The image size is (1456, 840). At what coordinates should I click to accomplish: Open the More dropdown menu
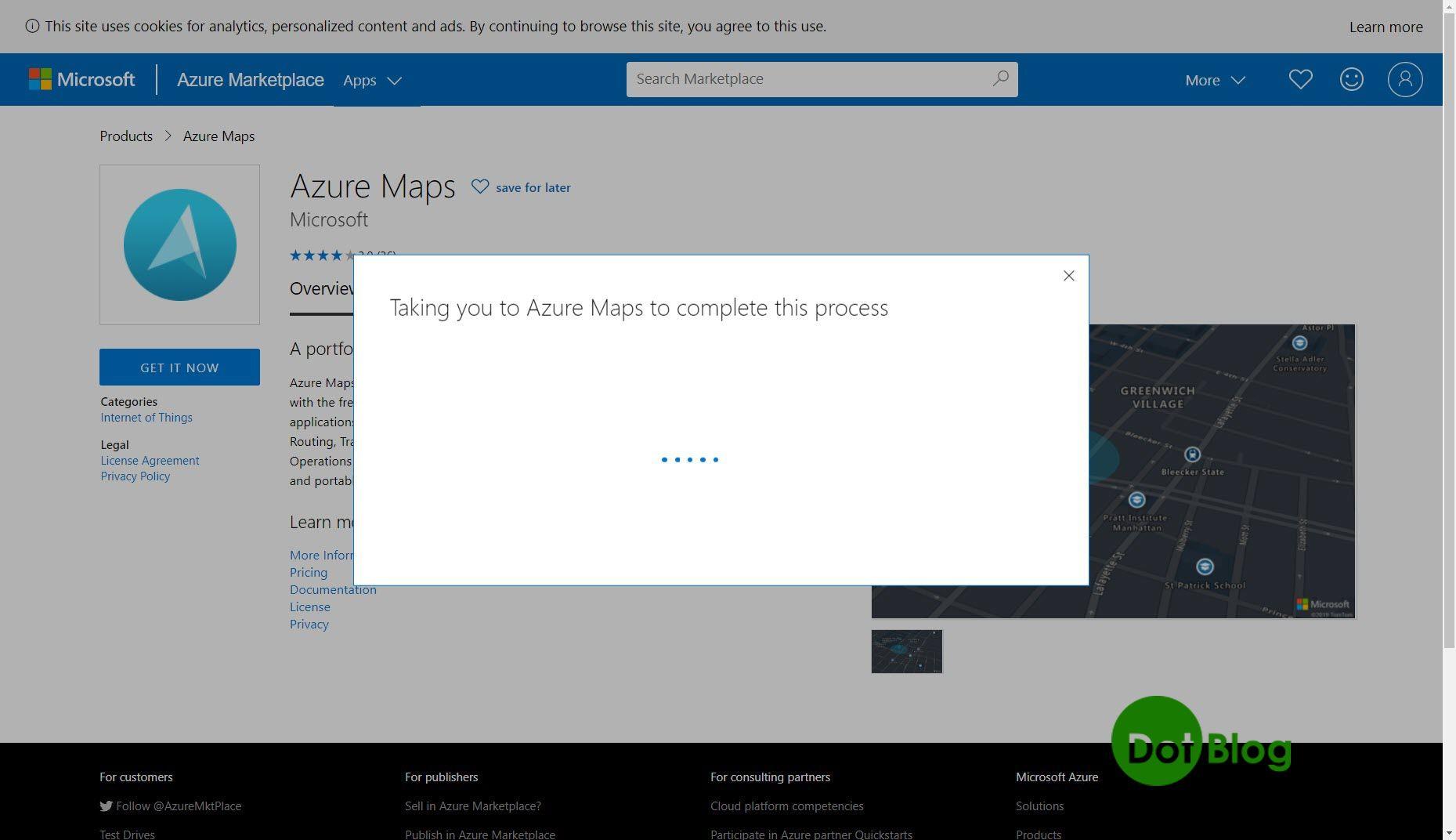coord(1214,80)
